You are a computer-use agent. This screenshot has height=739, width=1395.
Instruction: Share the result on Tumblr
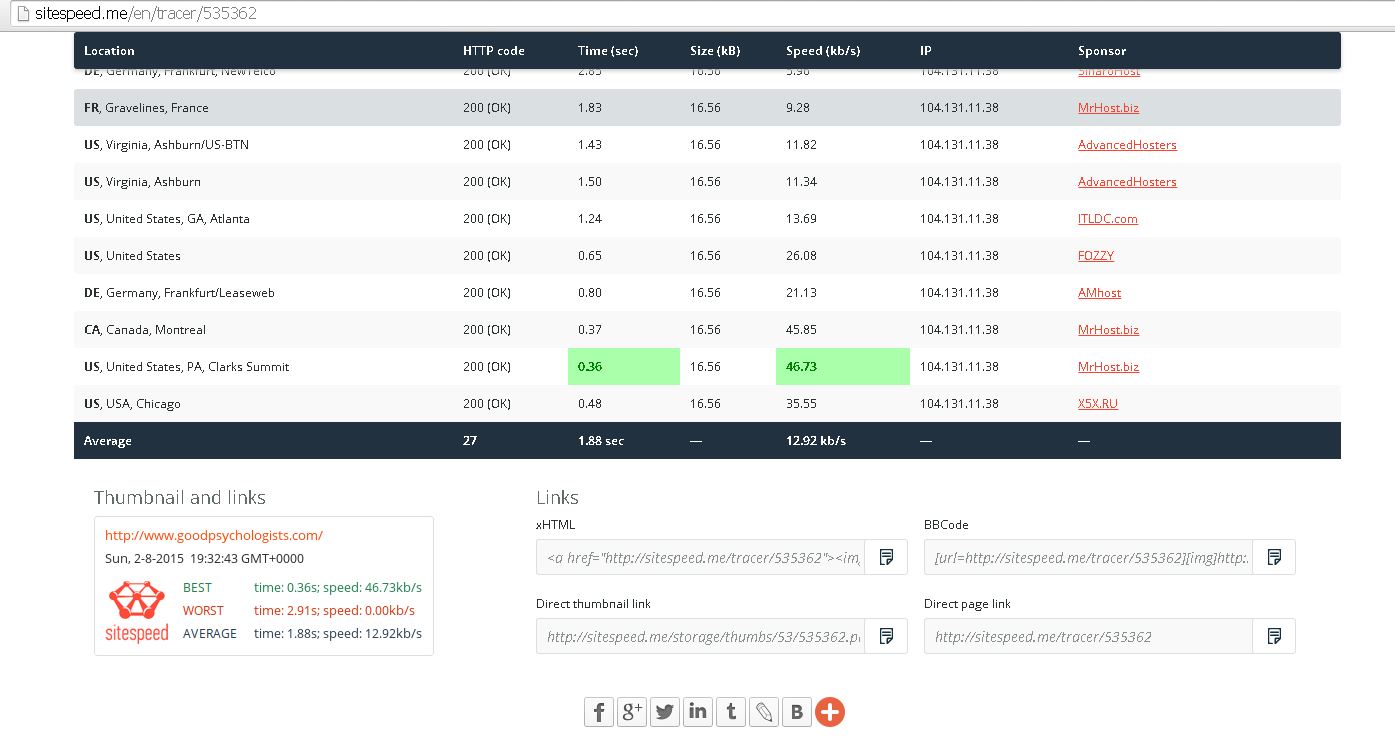[x=731, y=712]
